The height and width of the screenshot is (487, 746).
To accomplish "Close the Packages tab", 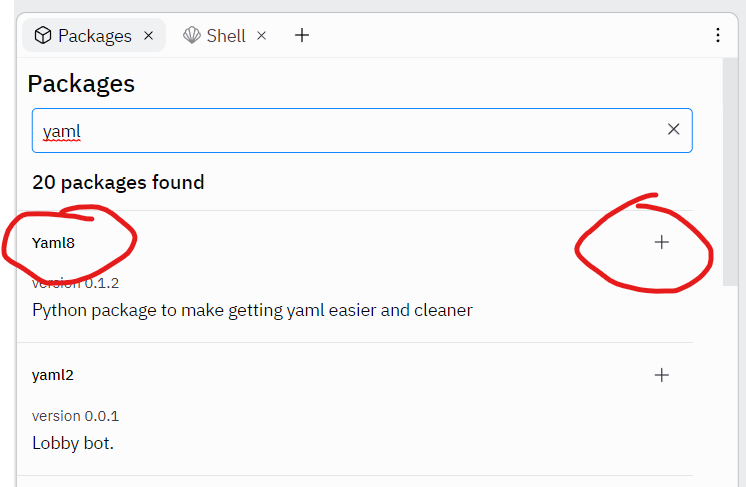I will click(x=149, y=36).
